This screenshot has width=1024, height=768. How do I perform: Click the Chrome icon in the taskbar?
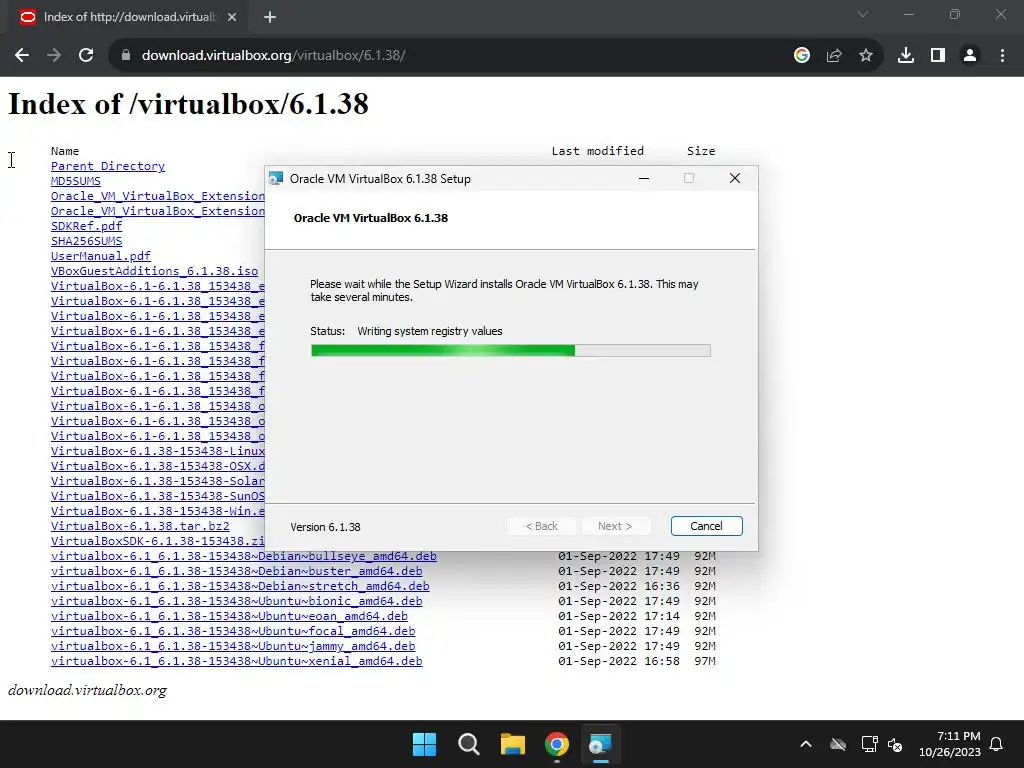(557, 744)
